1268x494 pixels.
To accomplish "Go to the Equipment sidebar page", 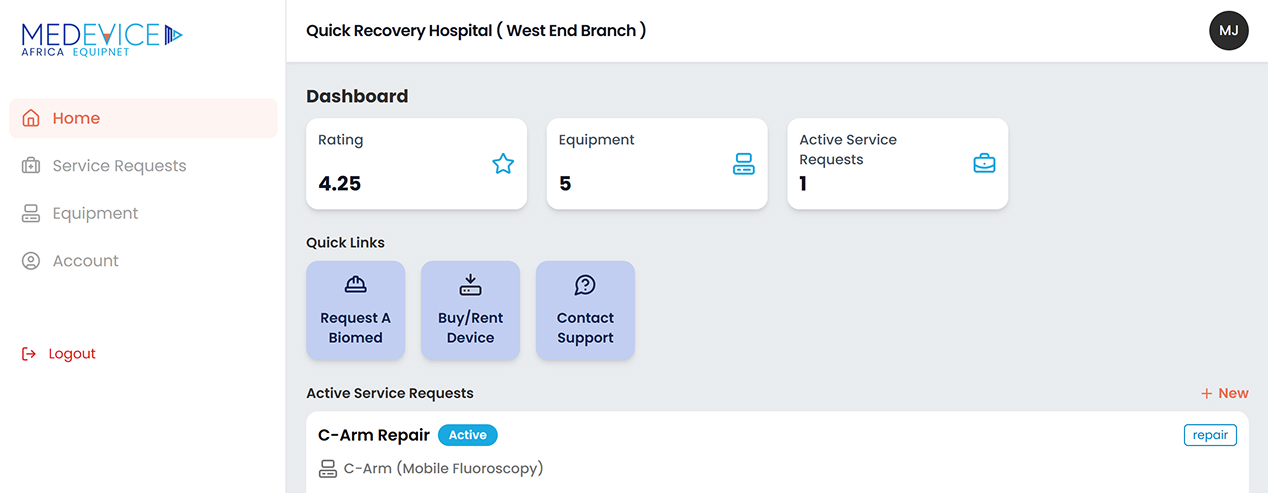I will point(95,213).
